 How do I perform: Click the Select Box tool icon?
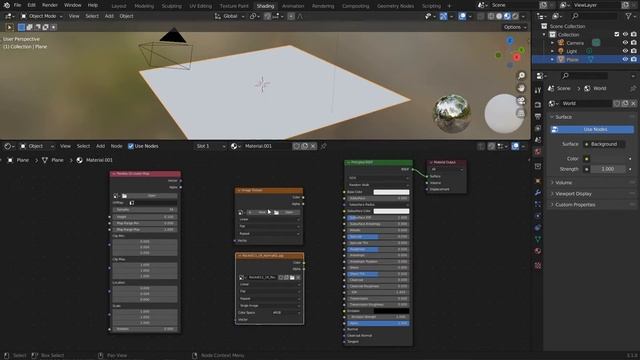[9, 27]
